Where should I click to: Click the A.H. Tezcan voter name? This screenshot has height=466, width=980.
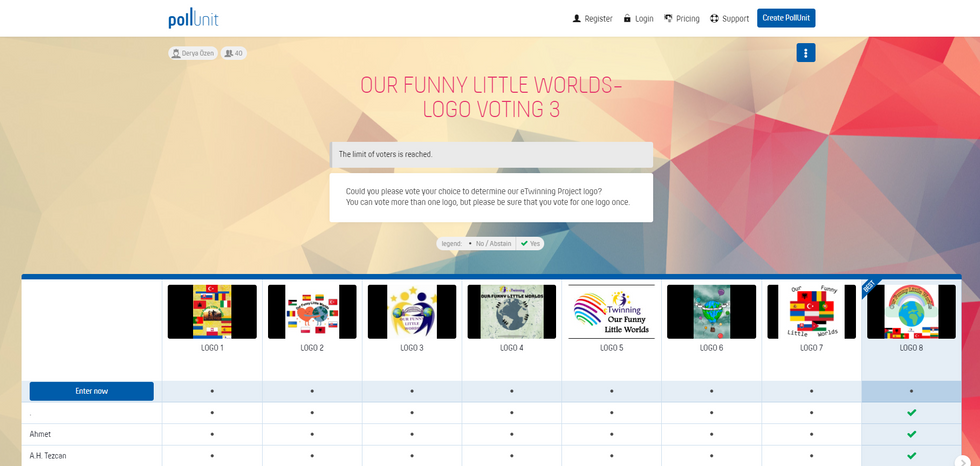pyautogui.click(x=48, y=455)
